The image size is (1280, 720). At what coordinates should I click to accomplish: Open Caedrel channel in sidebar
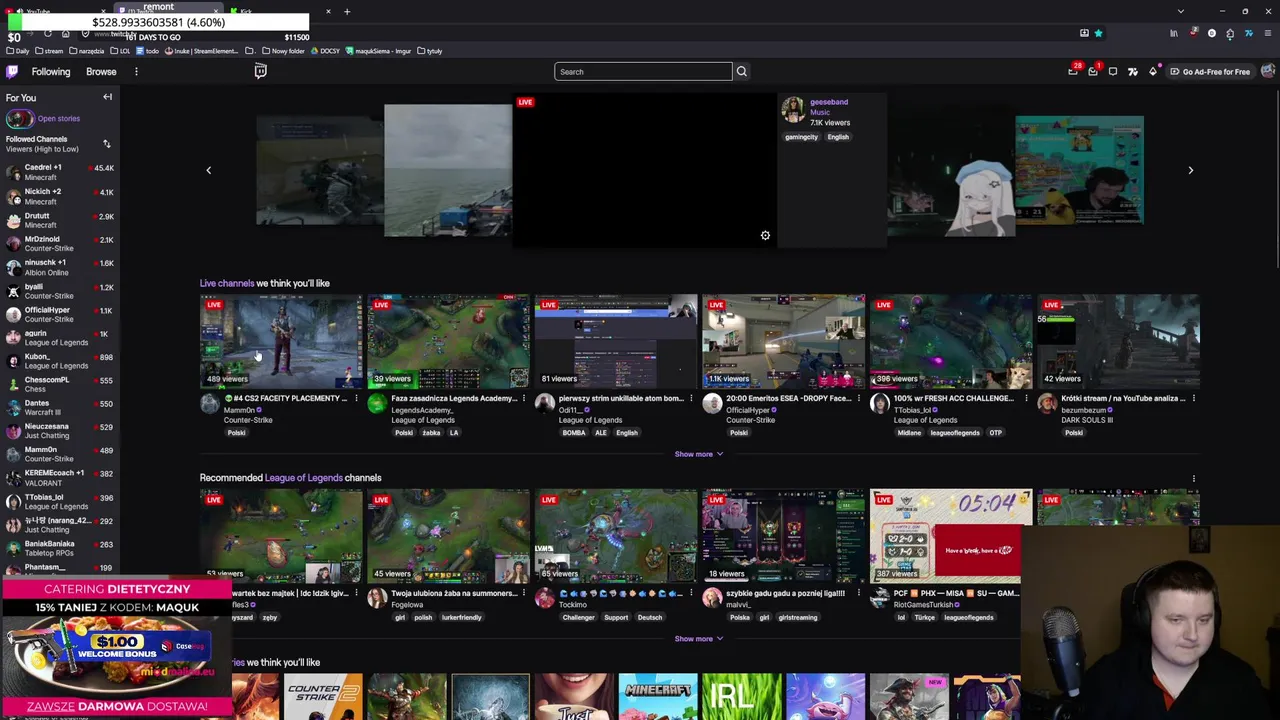pyautogui.click(x=60, y=172)
